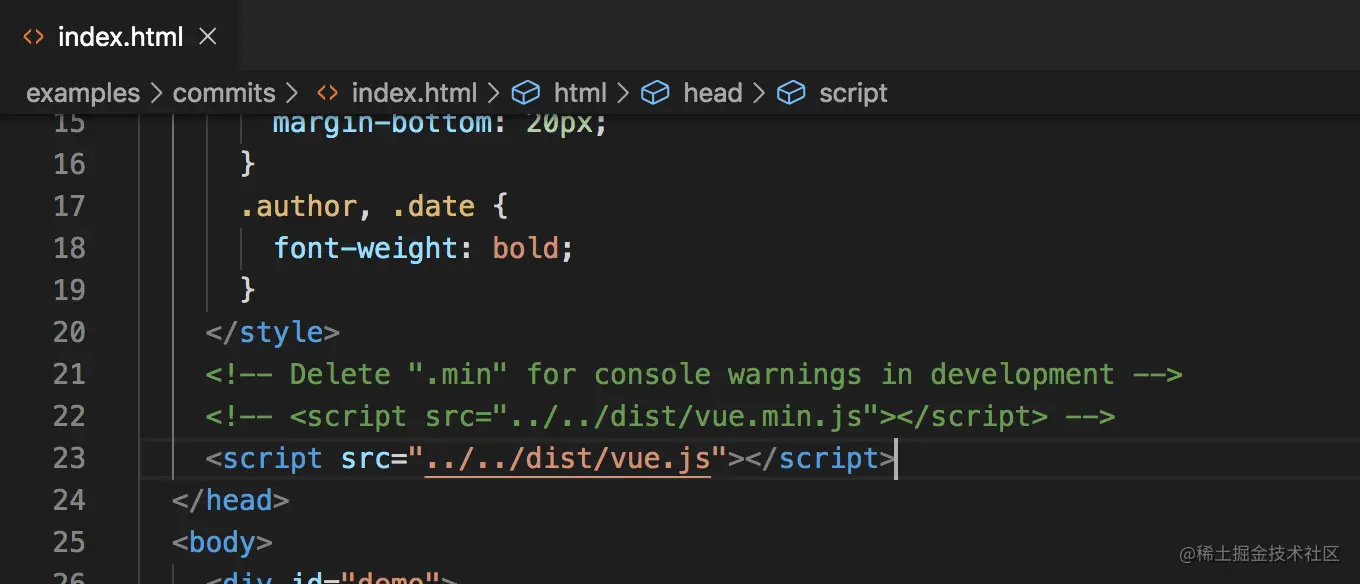Click the "font-weight" property text
The width and height of the screenshot is (1360, 584).
366,248
